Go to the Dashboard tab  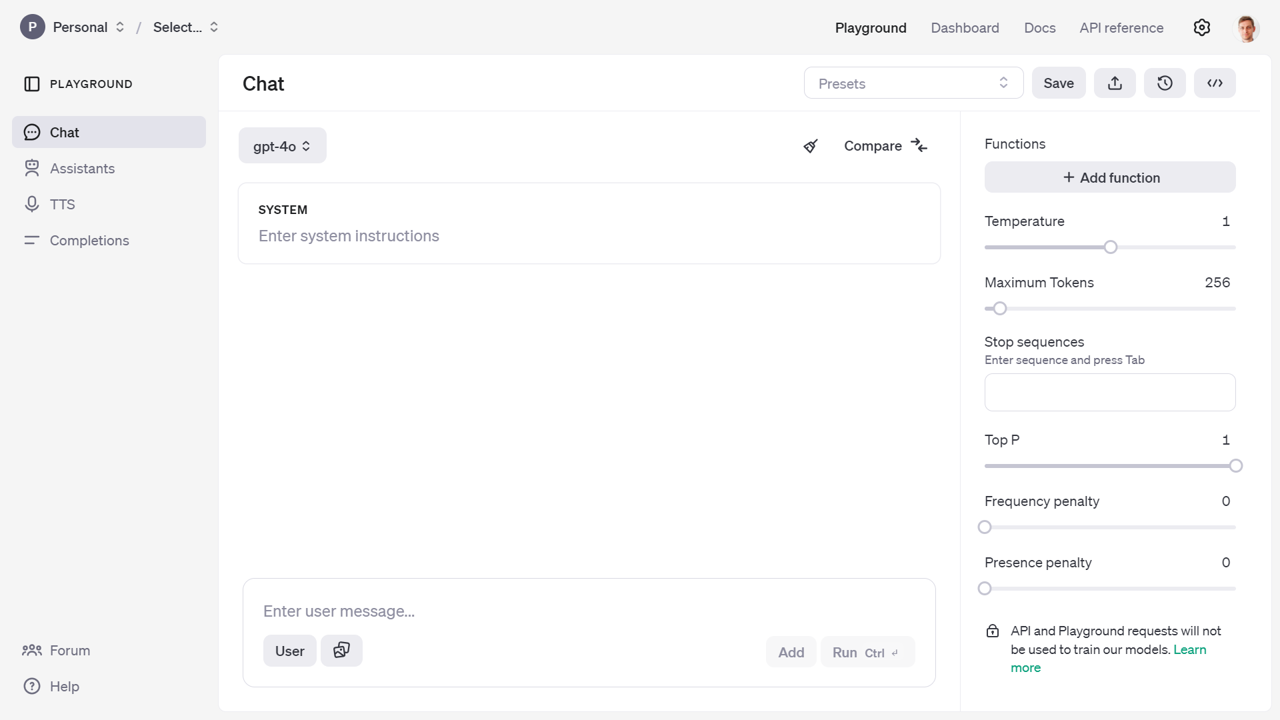[x=964, y=28]
